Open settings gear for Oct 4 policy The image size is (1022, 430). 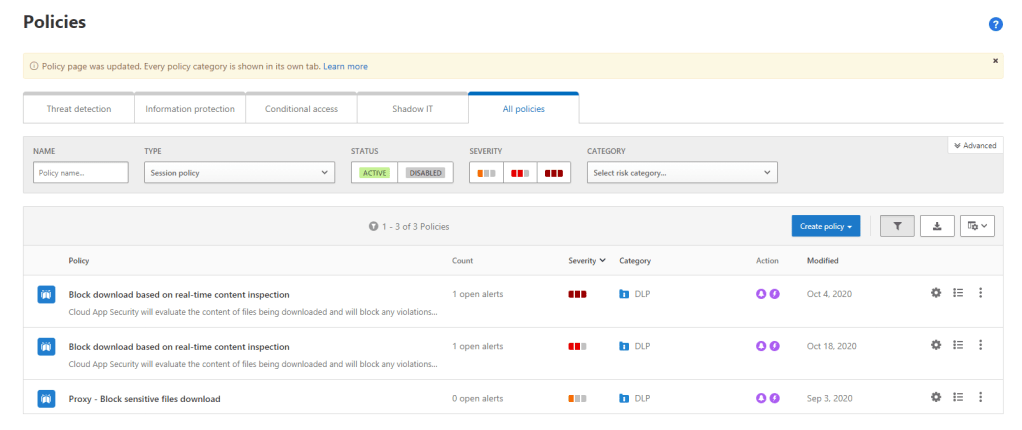936,293
